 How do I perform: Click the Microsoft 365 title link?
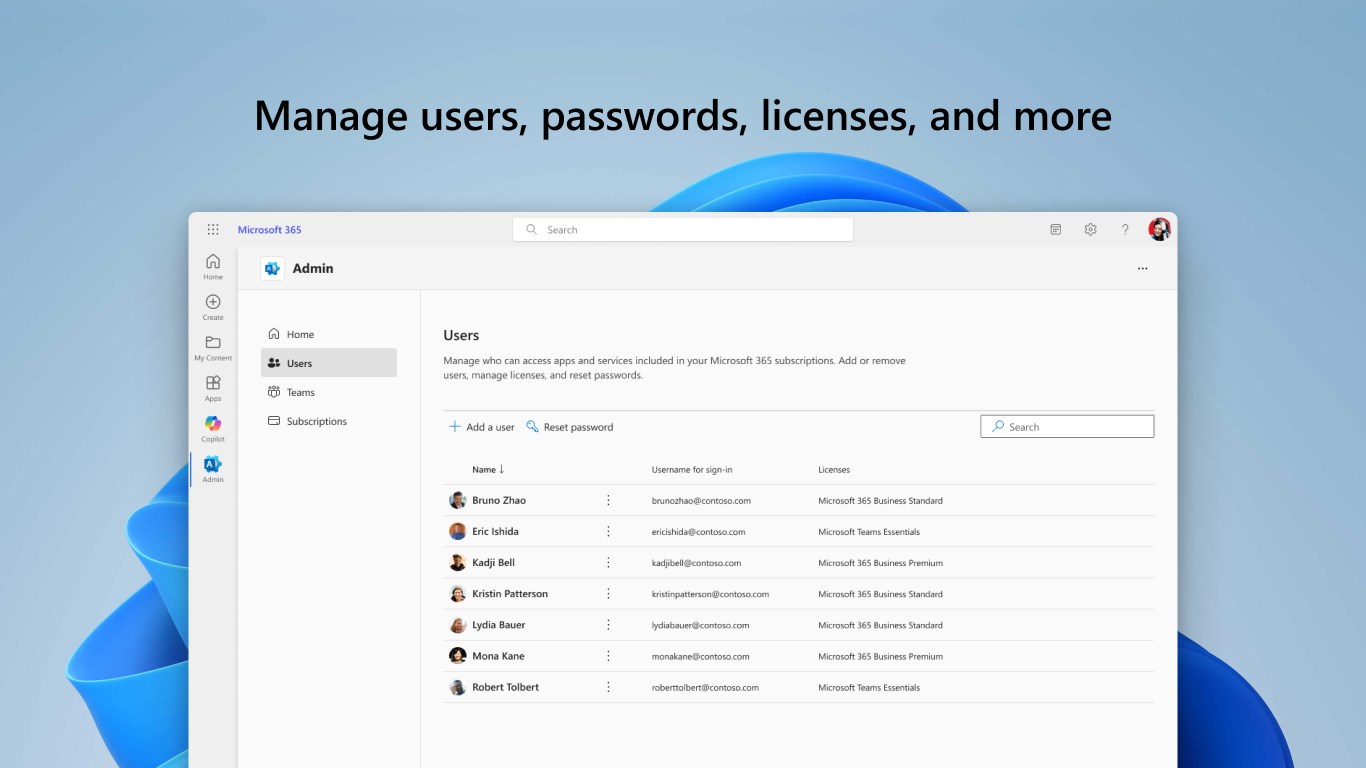[269, 230]
